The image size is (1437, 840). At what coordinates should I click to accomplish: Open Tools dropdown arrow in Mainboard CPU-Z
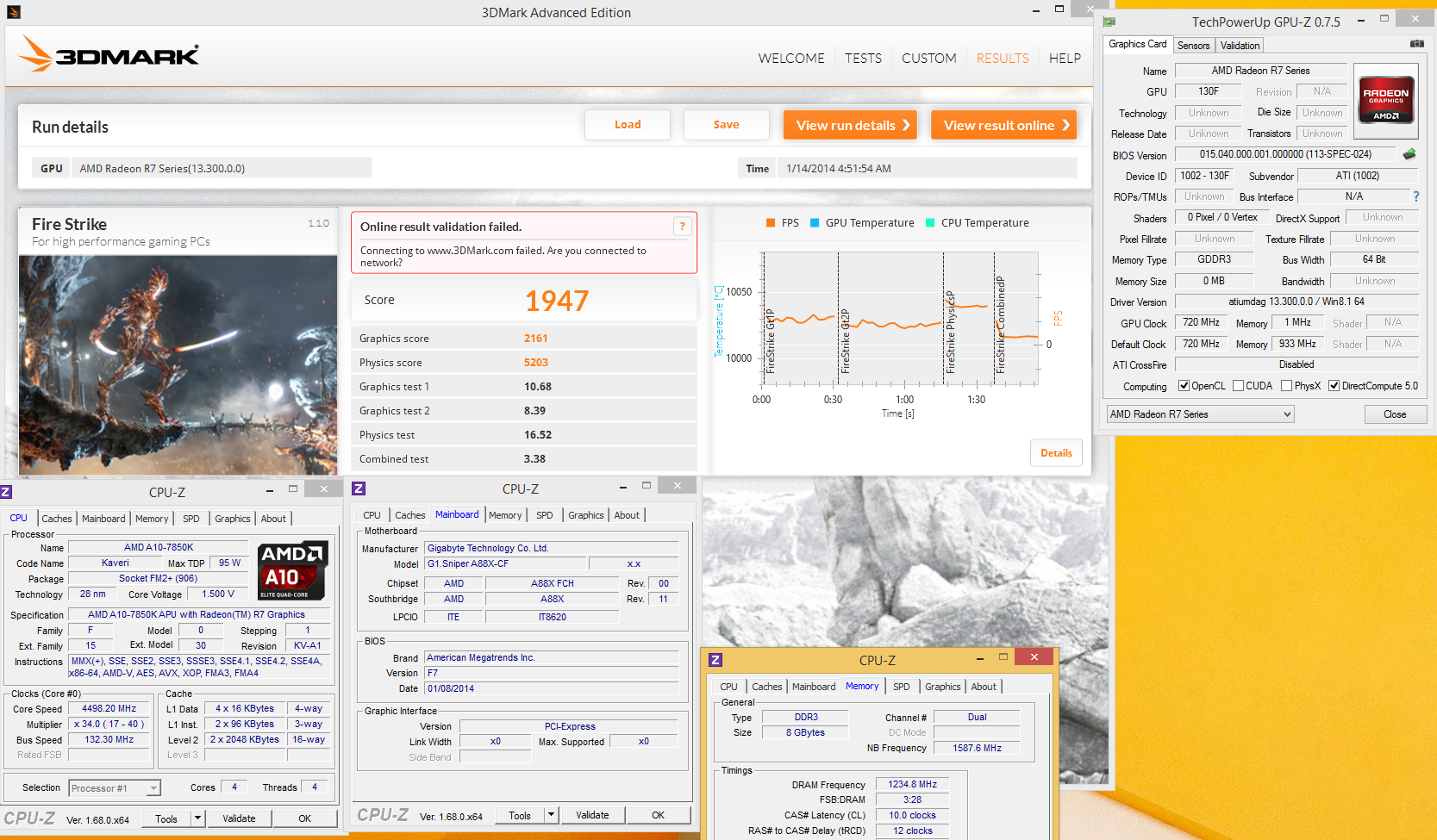[x=551, y=815]
